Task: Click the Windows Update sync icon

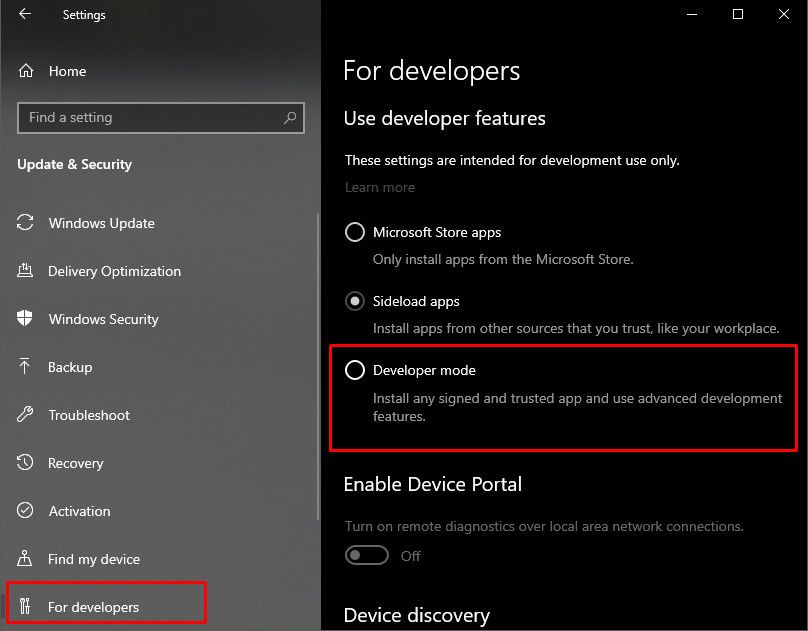Action: [26, 223]
